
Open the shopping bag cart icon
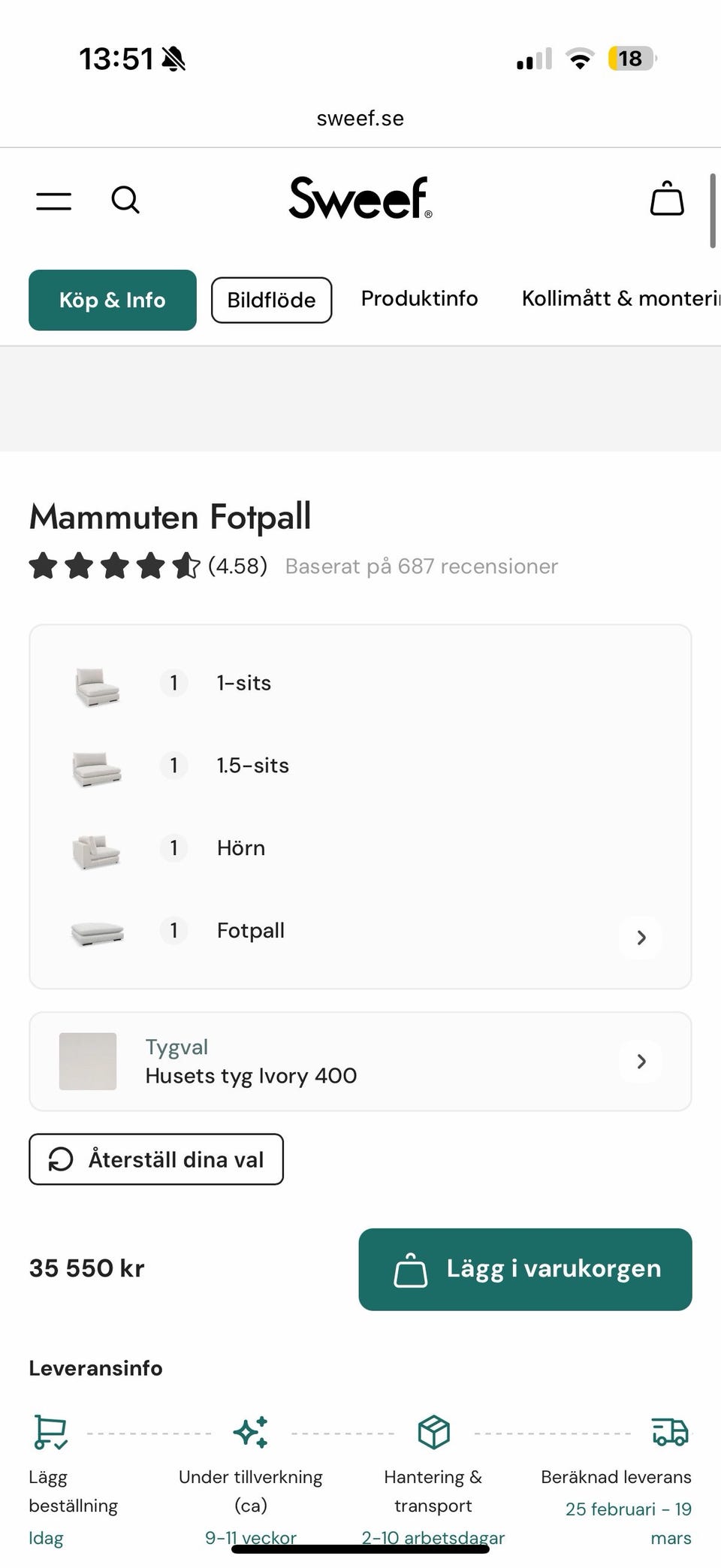pyautogui.click(x=667, y=199)
